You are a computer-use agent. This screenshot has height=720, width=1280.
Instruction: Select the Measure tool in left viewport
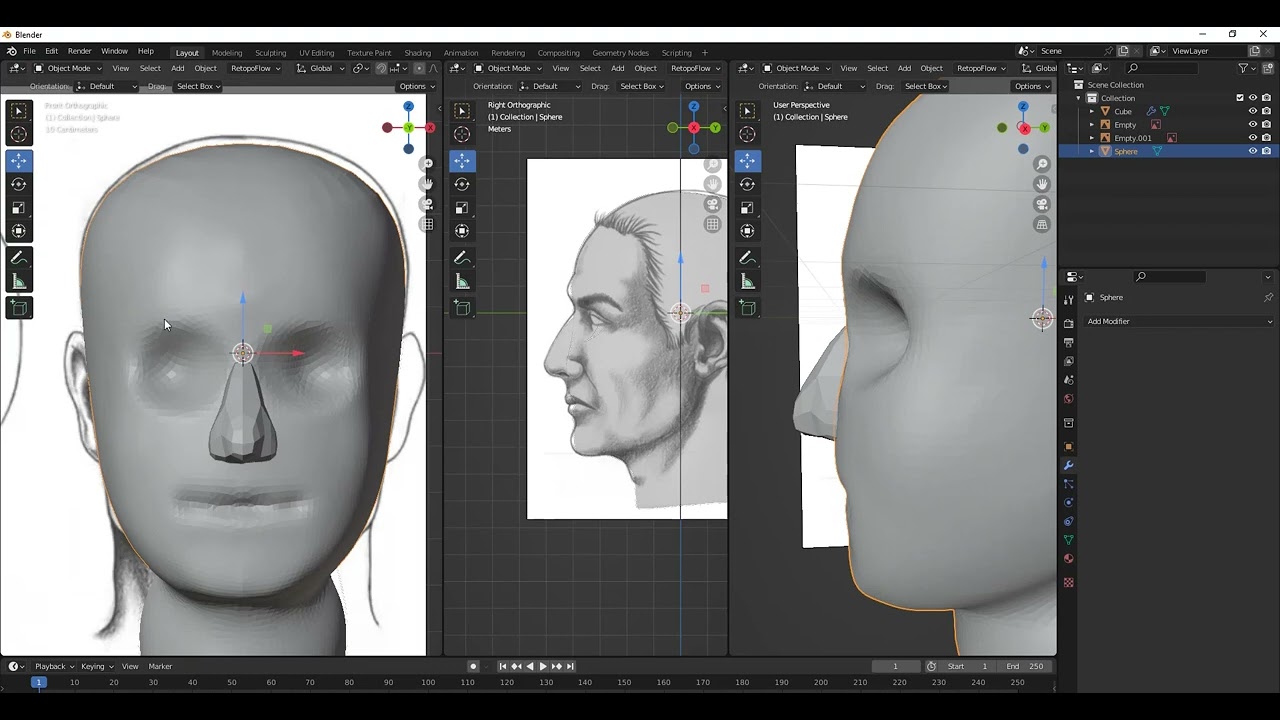[x=19, y=282]
